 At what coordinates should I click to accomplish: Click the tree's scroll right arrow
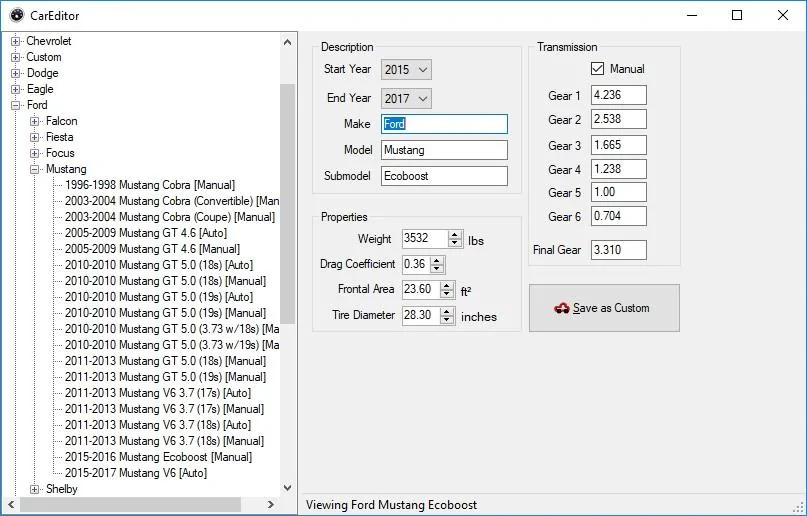coord(271,505)
